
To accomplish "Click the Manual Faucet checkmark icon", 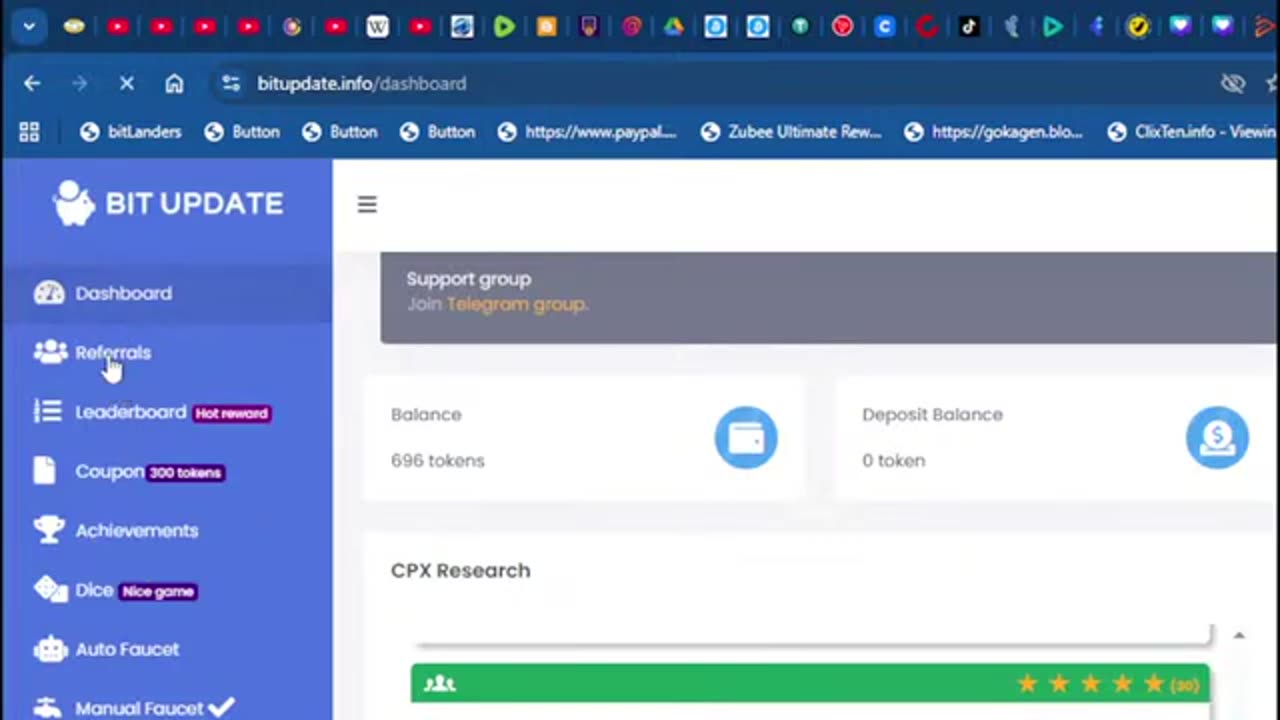I will pos(221,707).
